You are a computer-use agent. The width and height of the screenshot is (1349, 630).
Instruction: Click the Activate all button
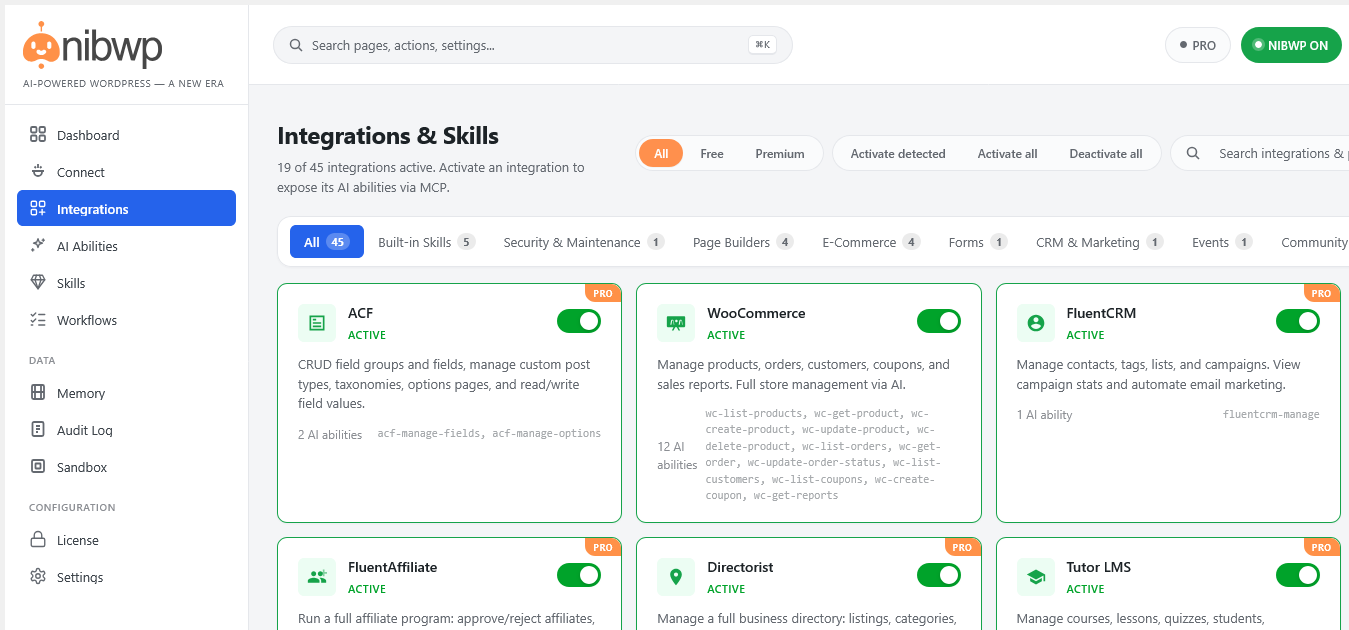click(1007, 153)
